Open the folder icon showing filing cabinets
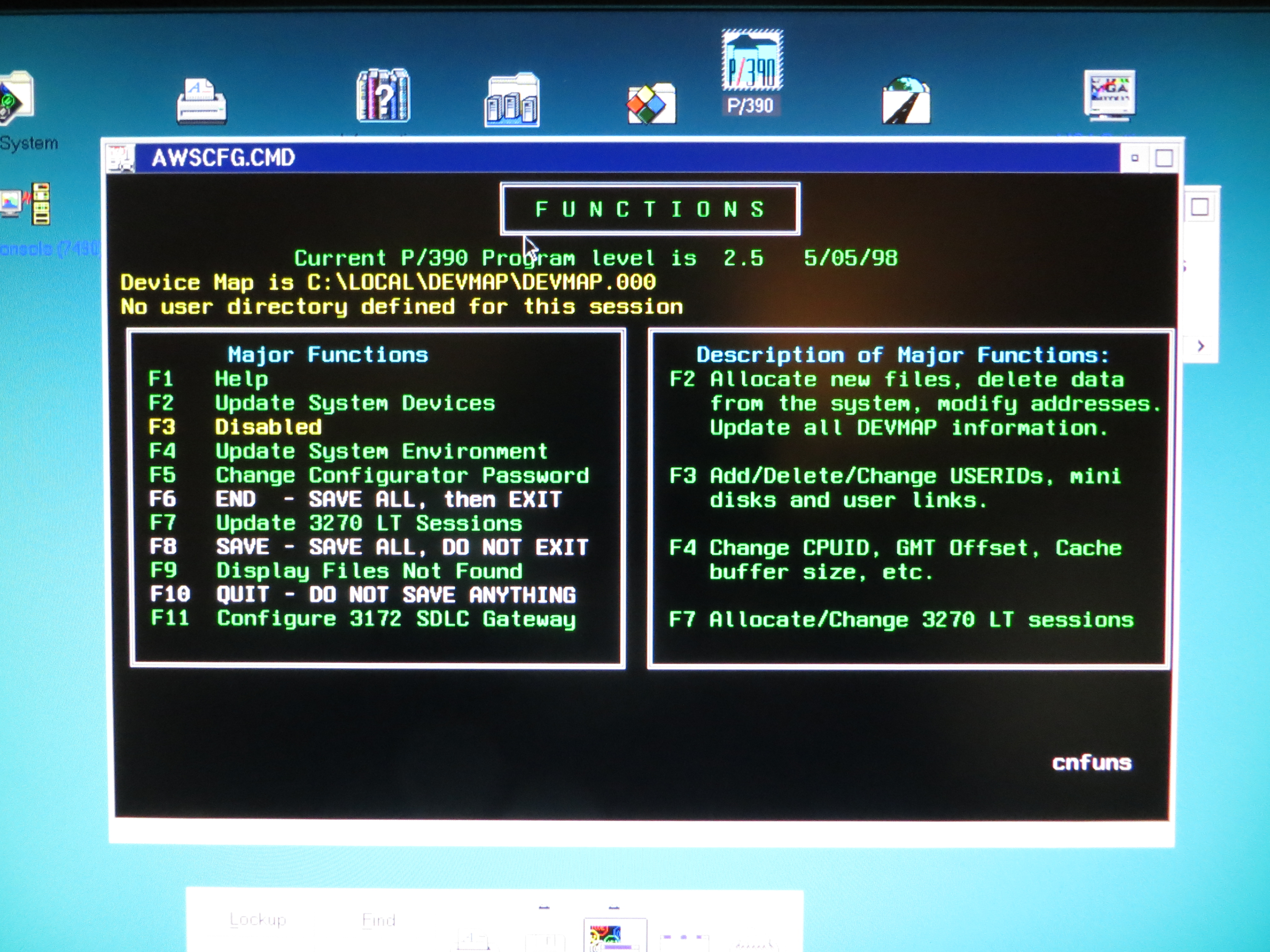The image size is (1270, 952). 512,99
